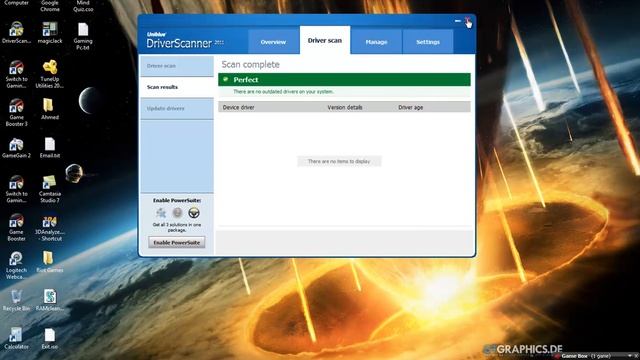Launch GameGain 2 desktop shortcut
The height and width of the screenshot is (360, 640).
[16, 148]
